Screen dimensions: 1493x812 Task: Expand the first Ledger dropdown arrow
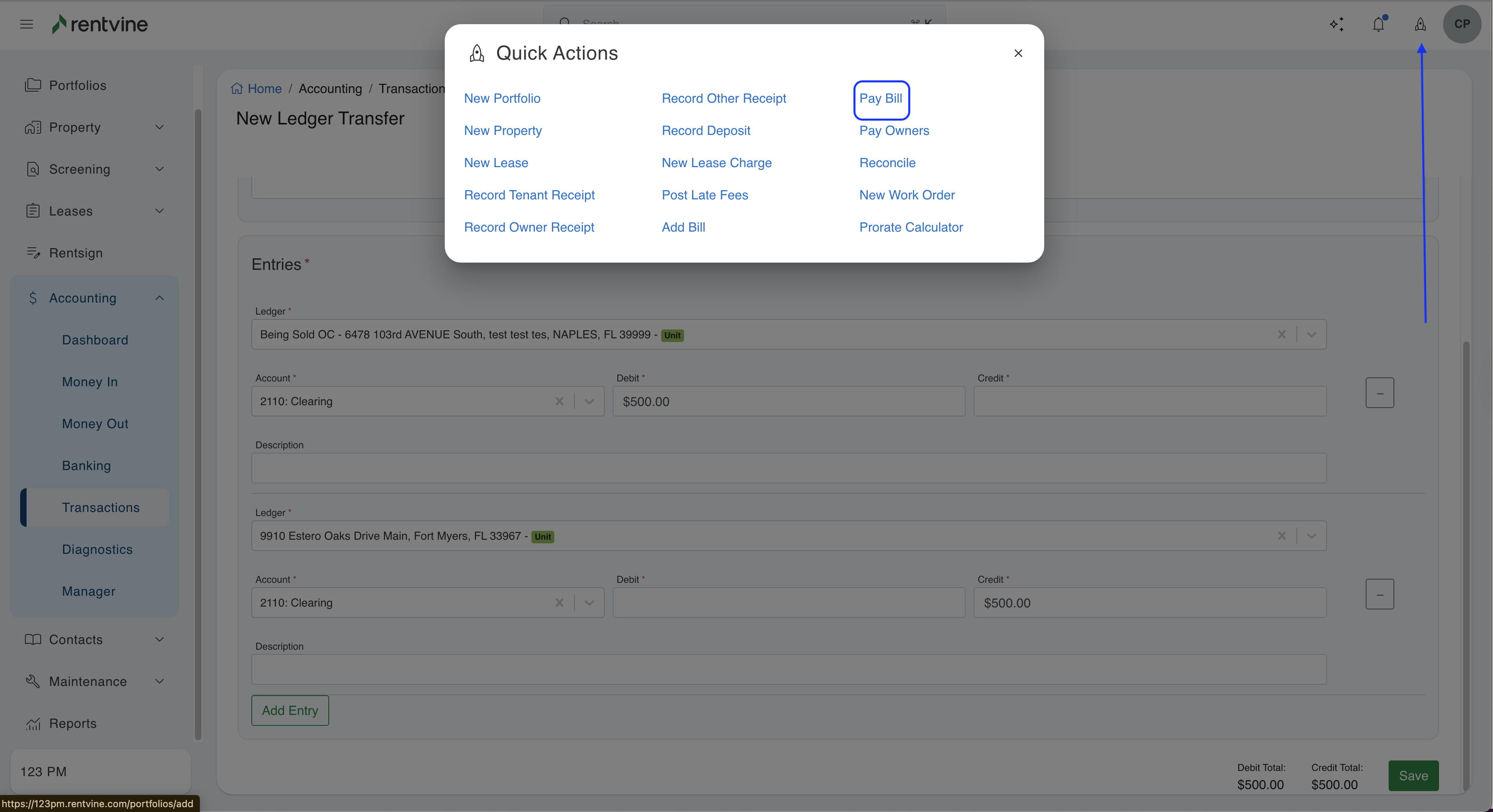[1312, 334]
